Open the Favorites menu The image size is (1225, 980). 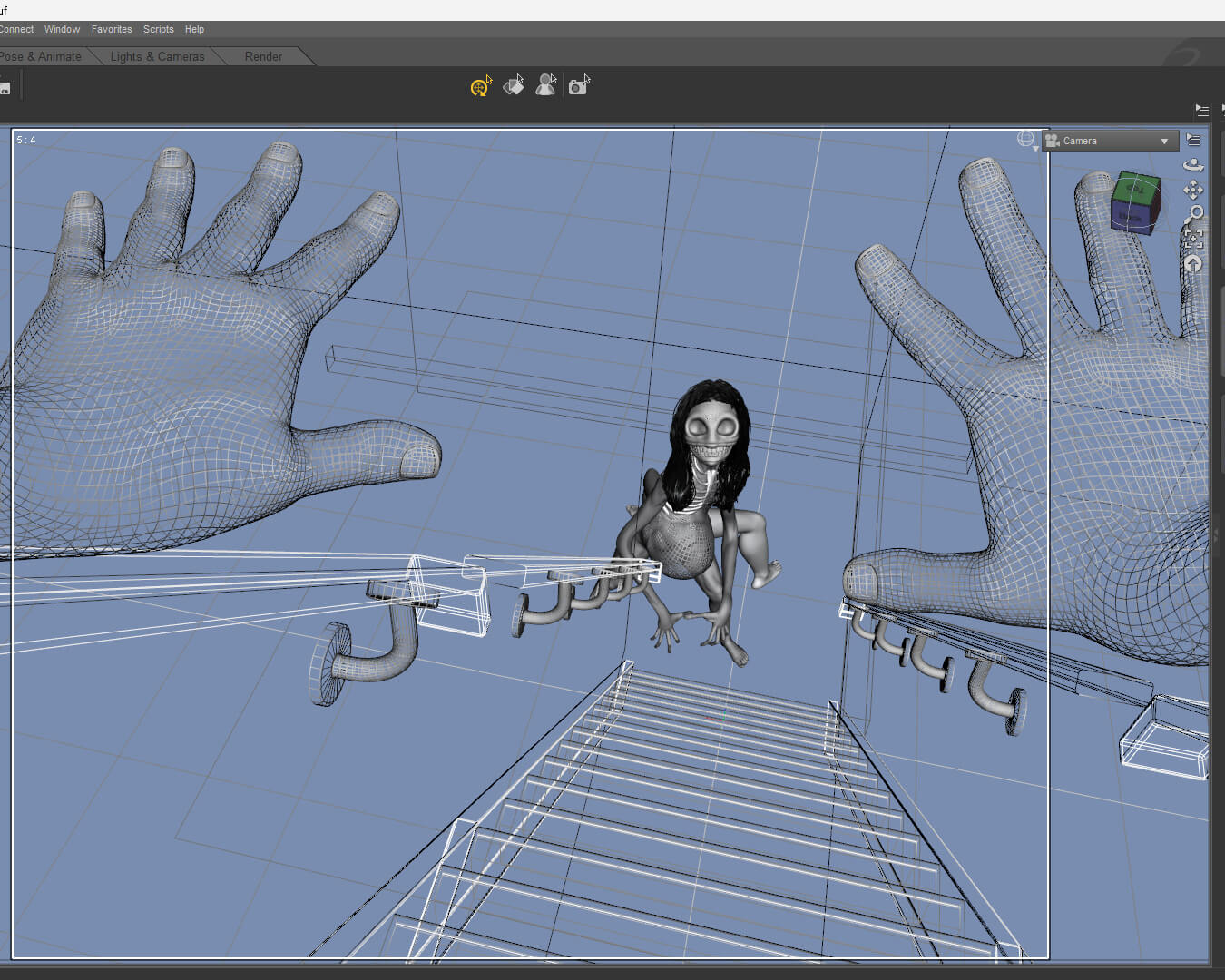click(112, 29)
